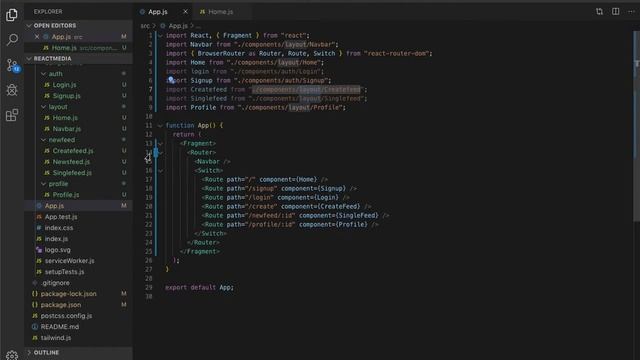Image resolution: width=640 pixels, height=360 pixels.
Task: Click the App.js breadcrumb segment
Action: [178, 26]
